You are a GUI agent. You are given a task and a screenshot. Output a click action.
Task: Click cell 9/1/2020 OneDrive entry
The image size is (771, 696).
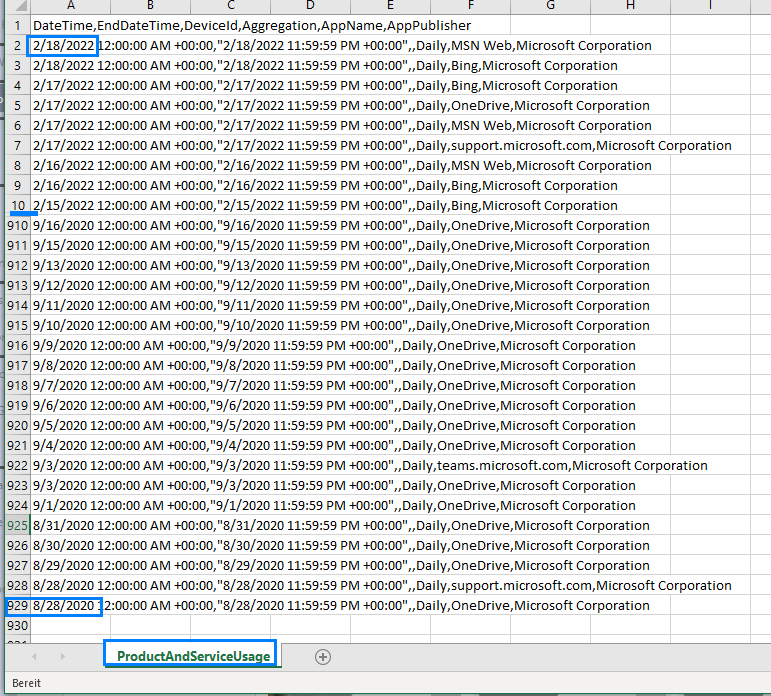tap(334, 506)
